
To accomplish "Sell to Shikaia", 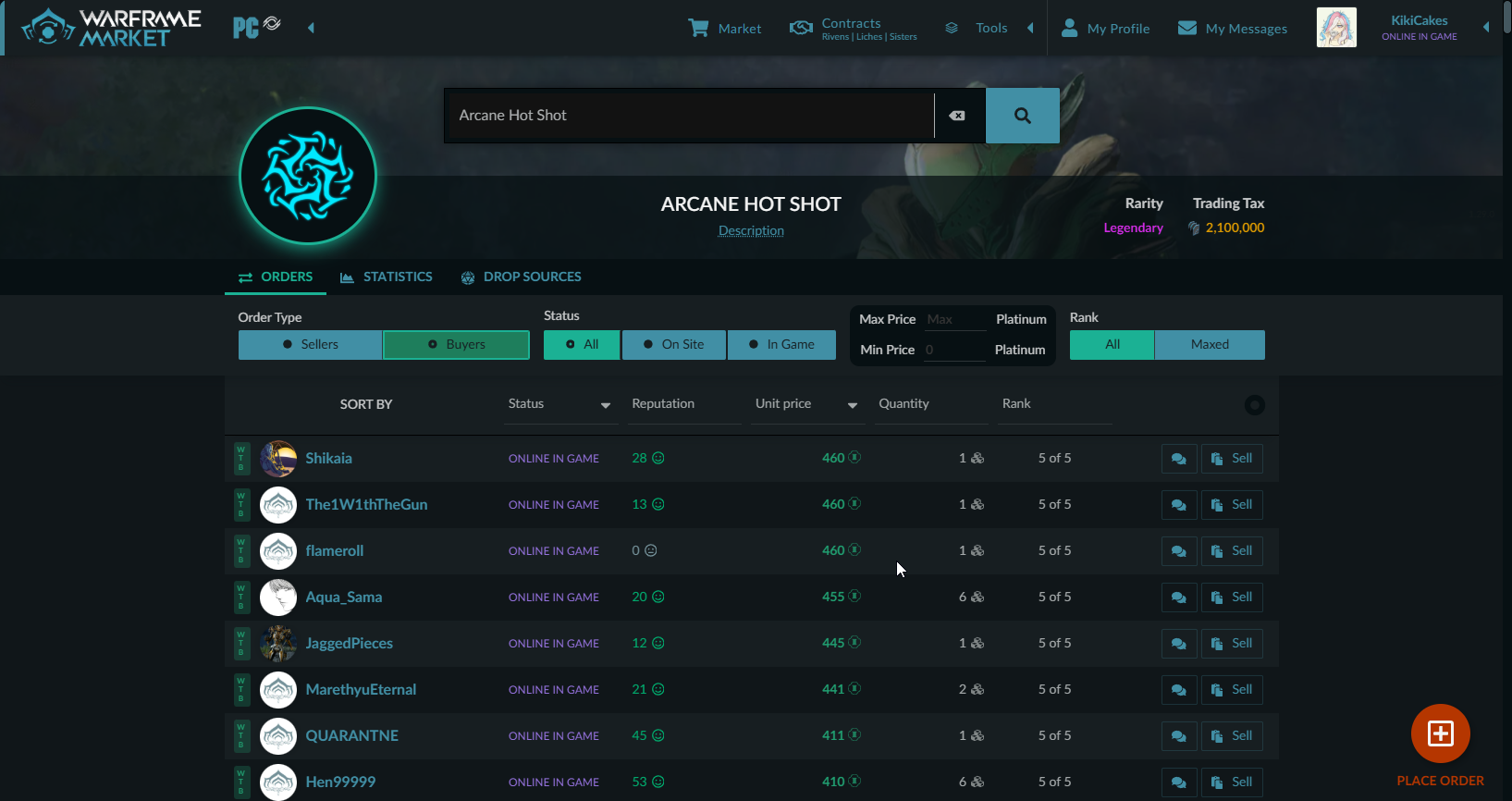I will click(x=1232, y=459).
